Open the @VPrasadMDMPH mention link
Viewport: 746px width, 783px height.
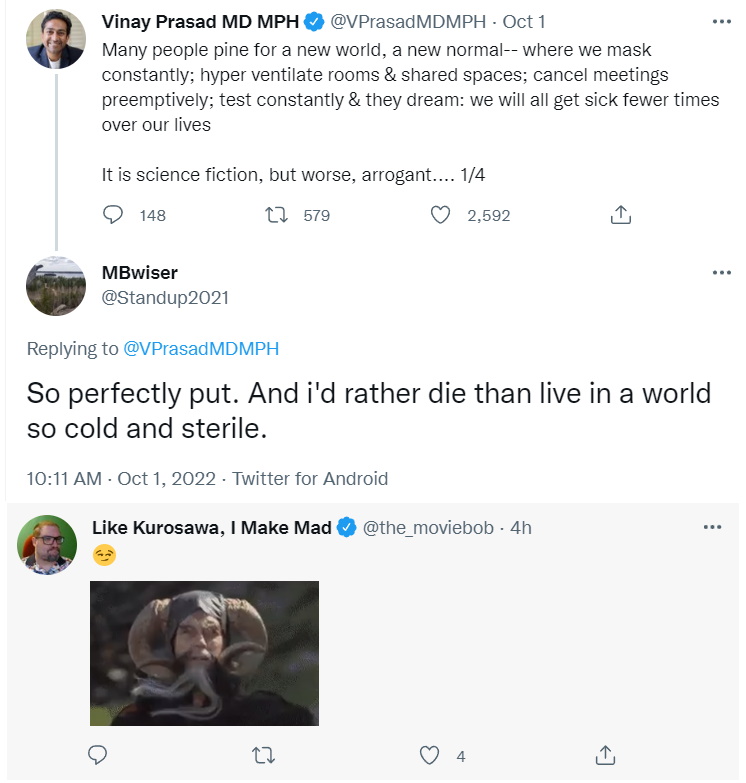coord(201,349)
